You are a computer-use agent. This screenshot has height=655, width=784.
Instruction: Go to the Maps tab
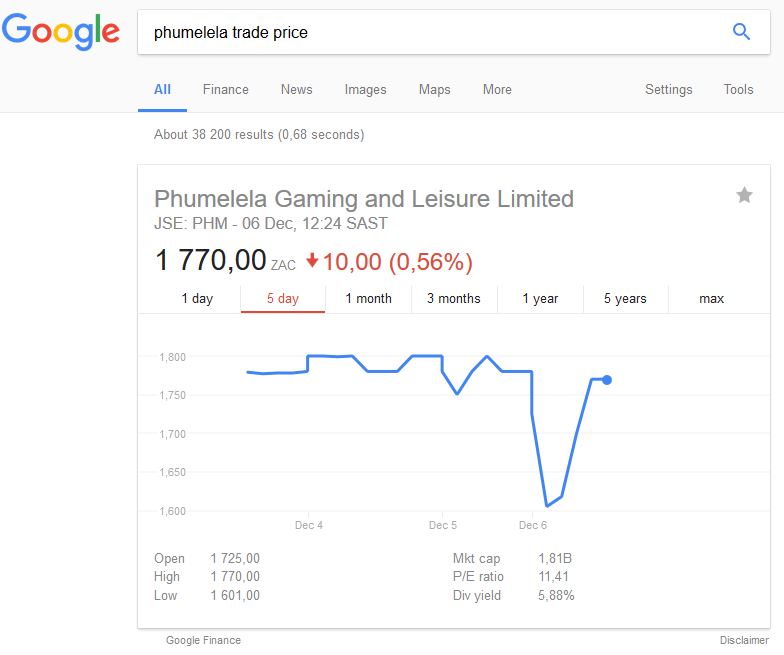(x=434, y=89)
